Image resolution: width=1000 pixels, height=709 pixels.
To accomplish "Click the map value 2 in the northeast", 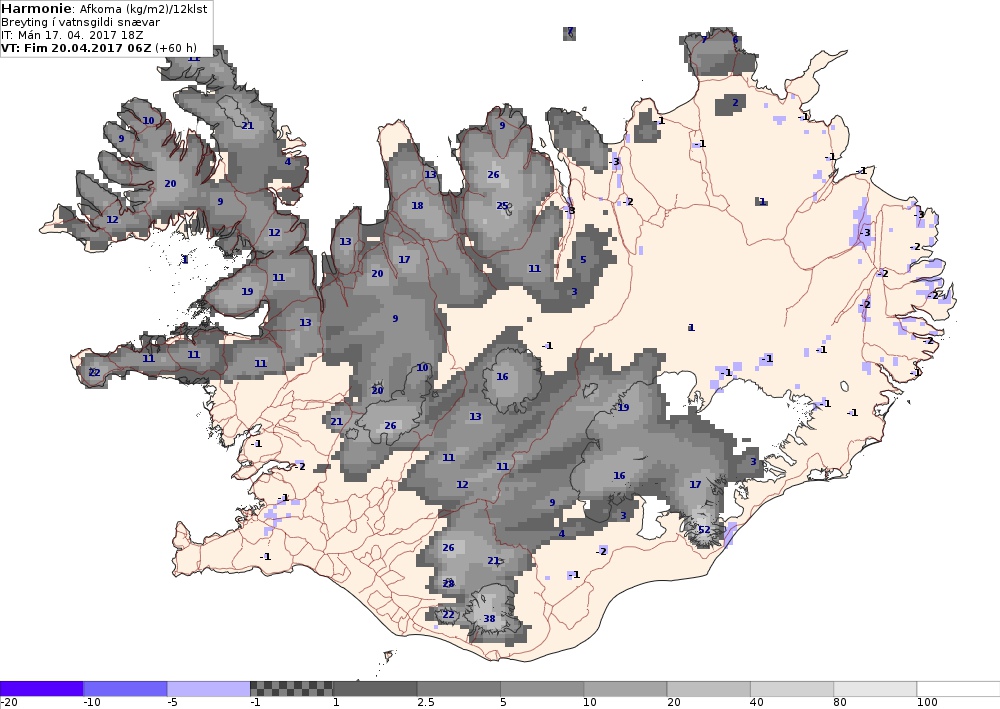I will click(735, 102).
